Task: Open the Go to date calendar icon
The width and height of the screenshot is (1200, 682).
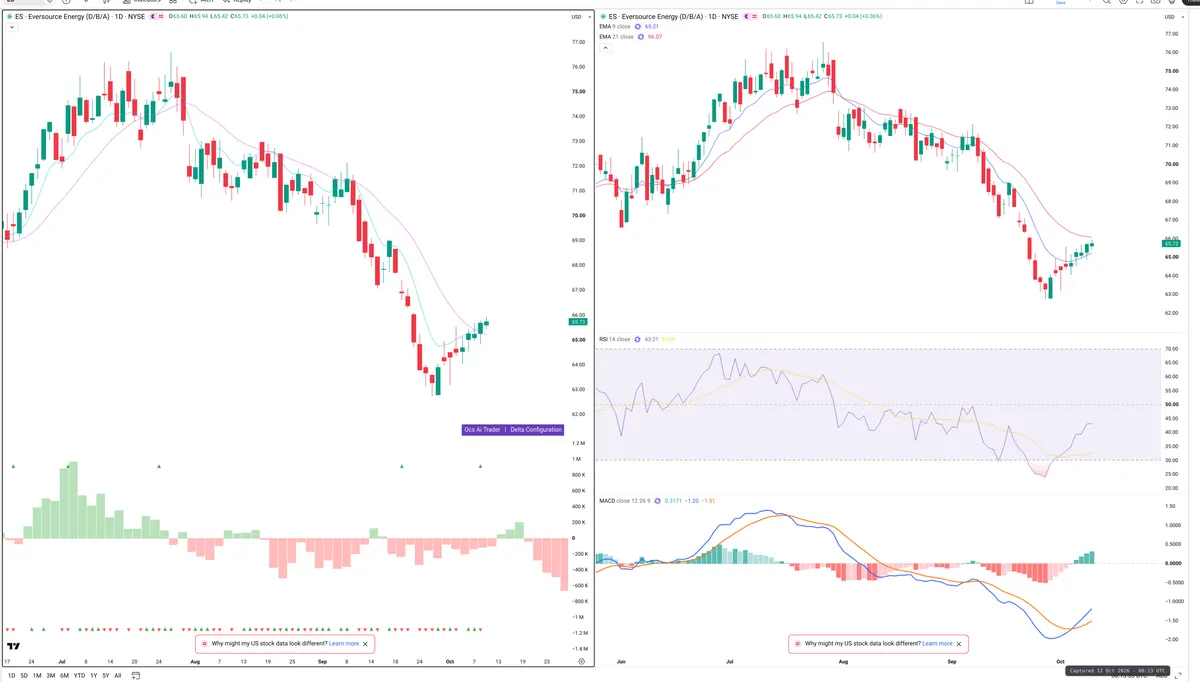Action: click(x=135, y=676)
